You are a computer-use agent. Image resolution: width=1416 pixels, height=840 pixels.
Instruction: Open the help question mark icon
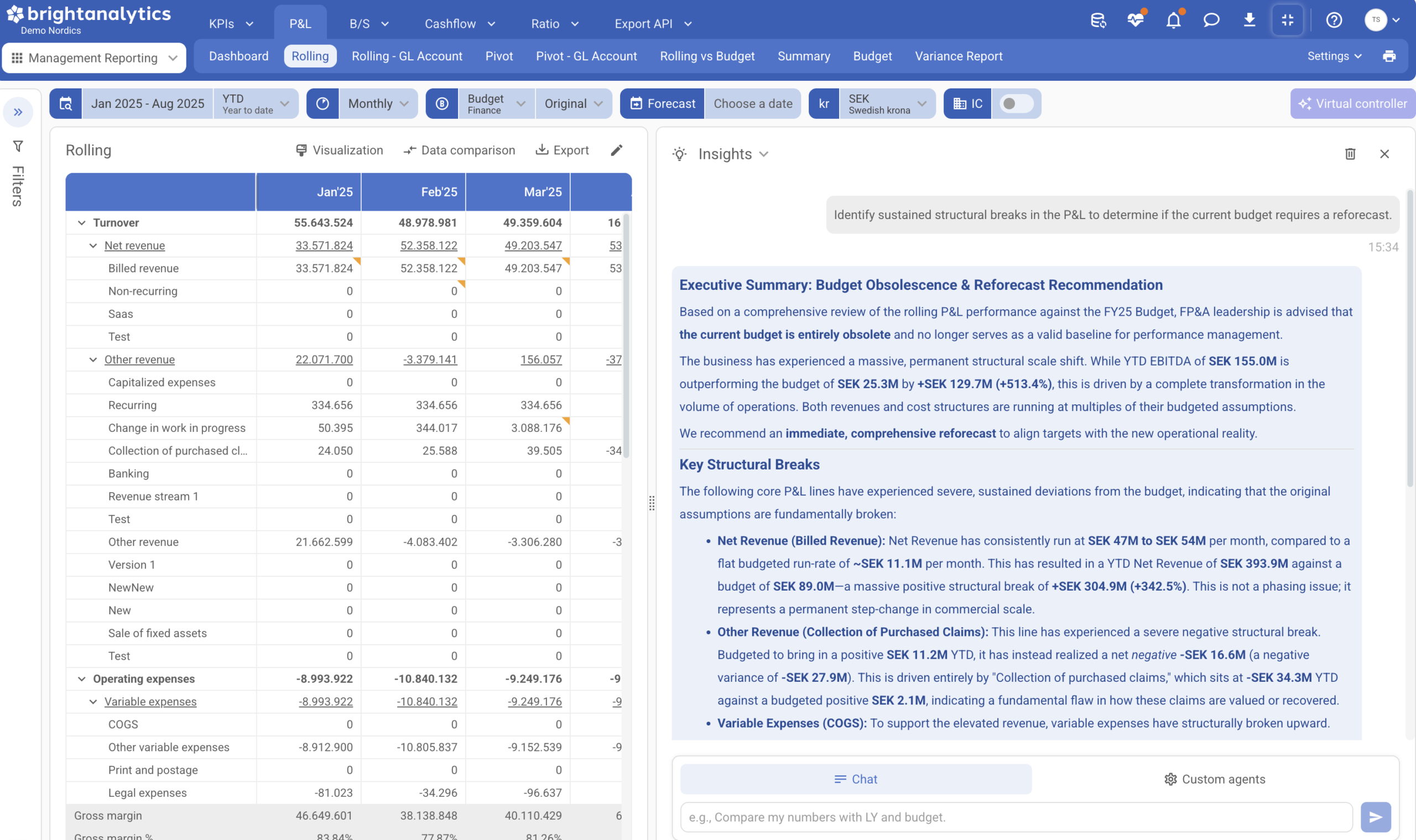tap(1334, 21)
